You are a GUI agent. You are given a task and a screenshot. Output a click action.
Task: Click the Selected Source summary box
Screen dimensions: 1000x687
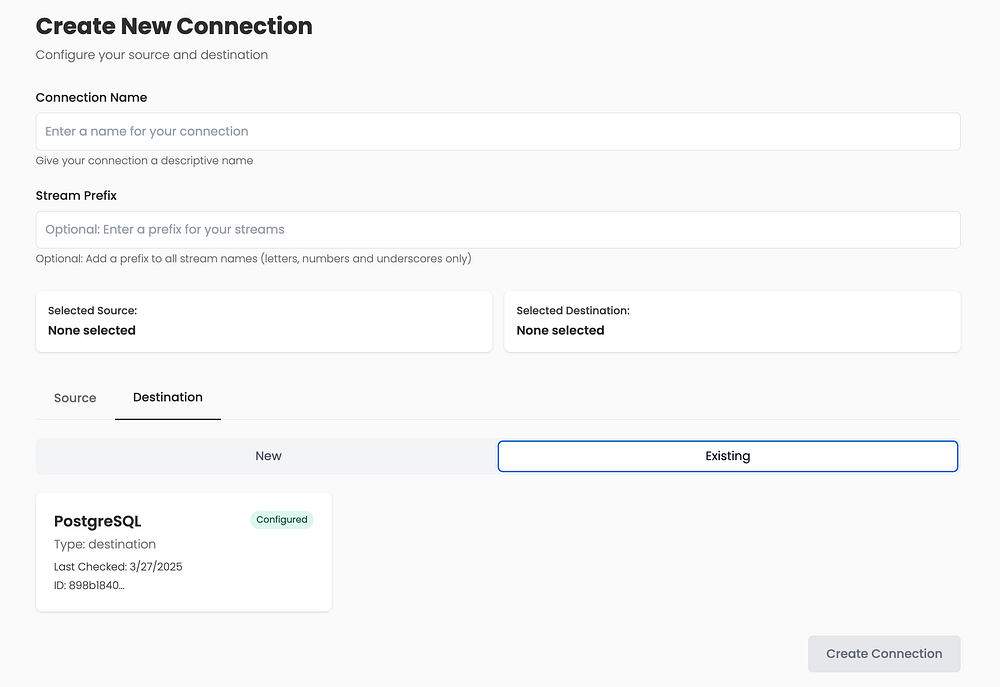[x=263, y=321]
